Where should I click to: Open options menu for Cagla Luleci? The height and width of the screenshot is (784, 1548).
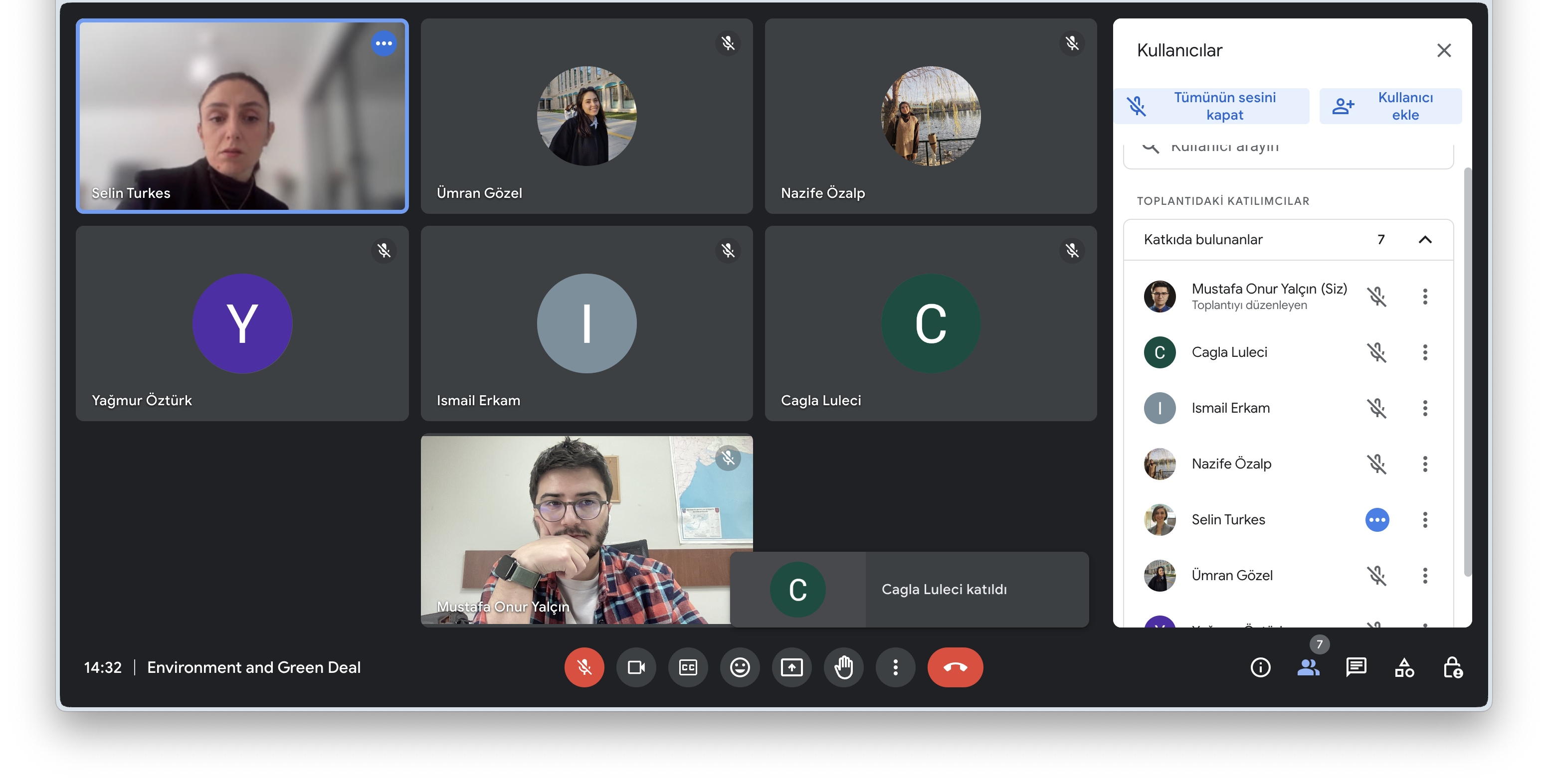(x=1425, y=353)
